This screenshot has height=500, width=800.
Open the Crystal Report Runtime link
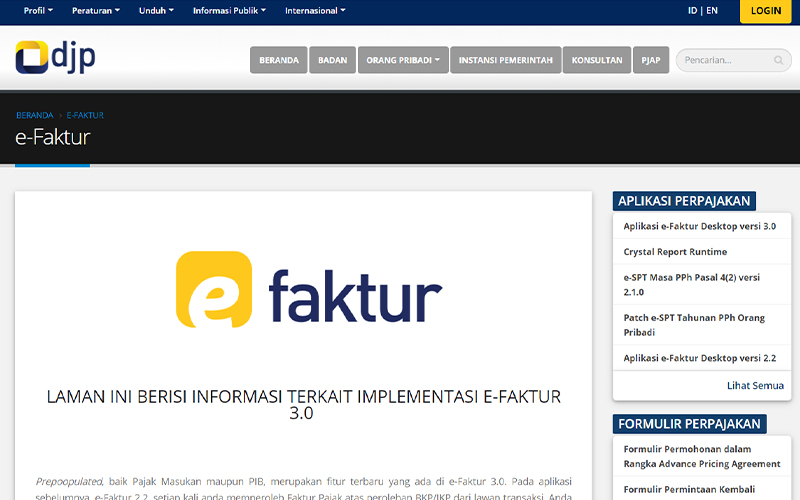coord(675,252)
